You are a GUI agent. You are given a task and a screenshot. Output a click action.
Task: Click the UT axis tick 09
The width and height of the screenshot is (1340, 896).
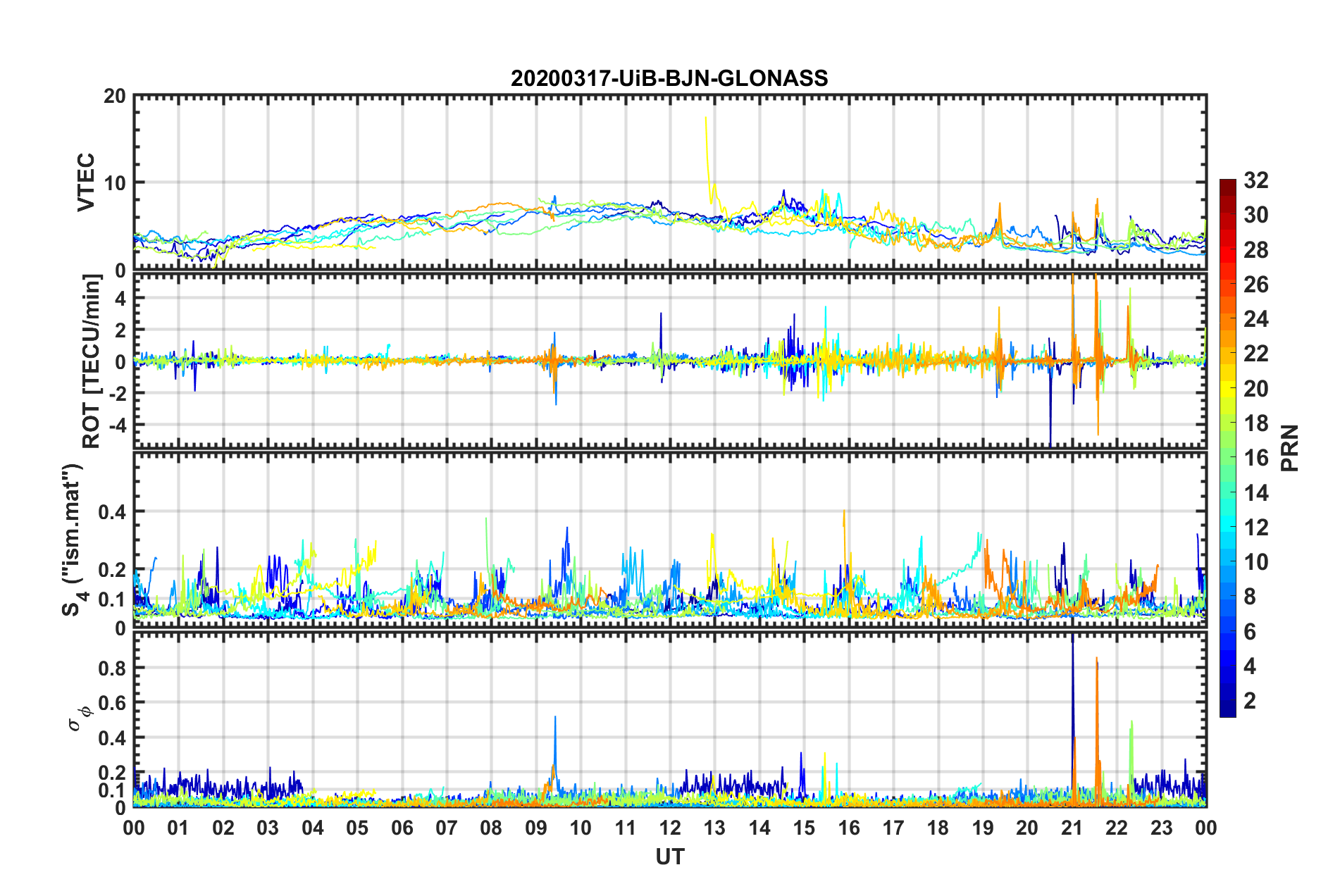[536, 828]
